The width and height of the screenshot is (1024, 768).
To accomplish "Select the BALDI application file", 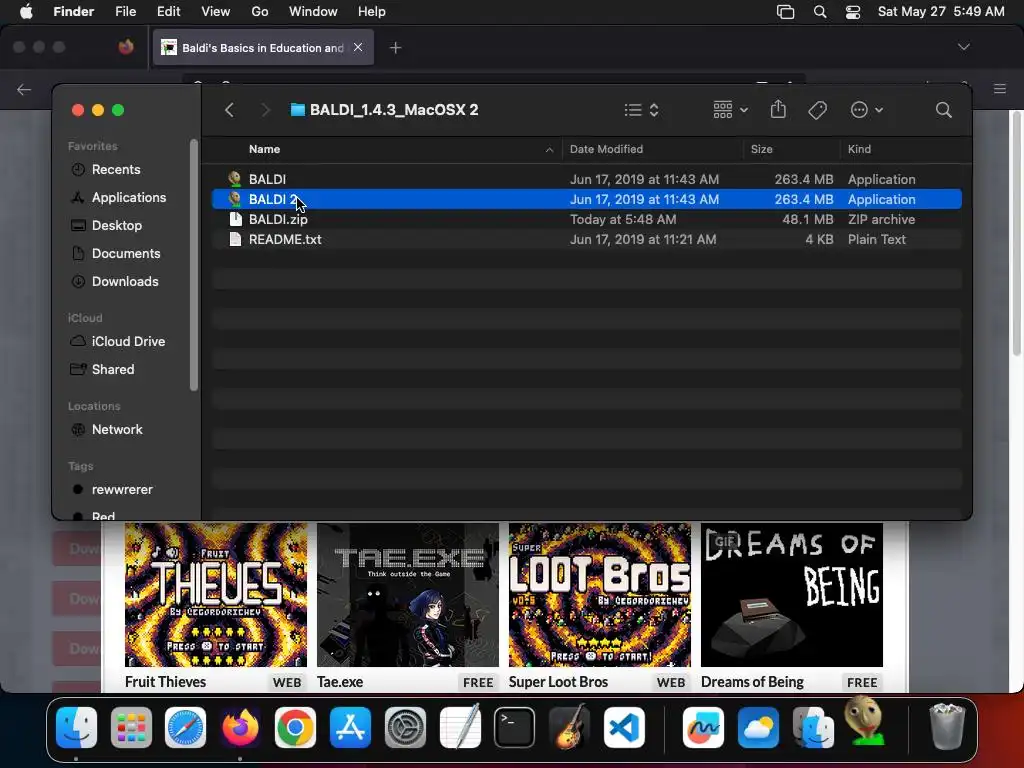I will [x=586, y=179].
